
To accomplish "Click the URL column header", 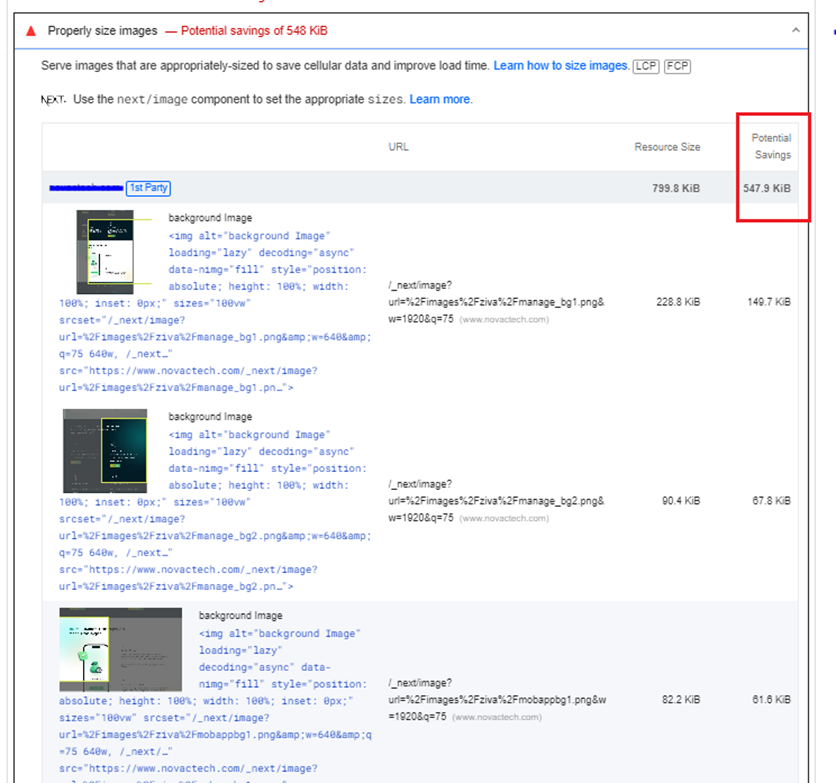I will (x=398, y=147).
